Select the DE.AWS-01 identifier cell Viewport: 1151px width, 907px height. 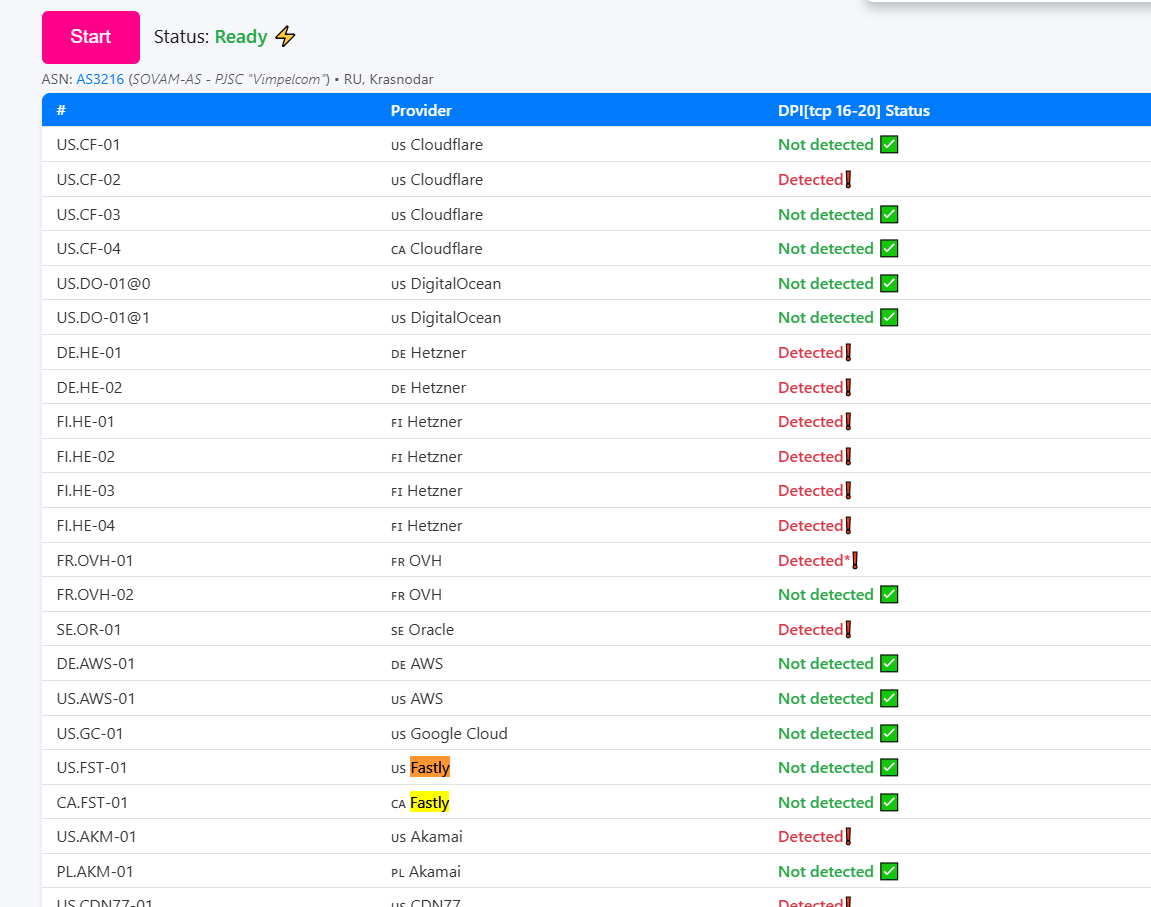click(x=95, y=663)
